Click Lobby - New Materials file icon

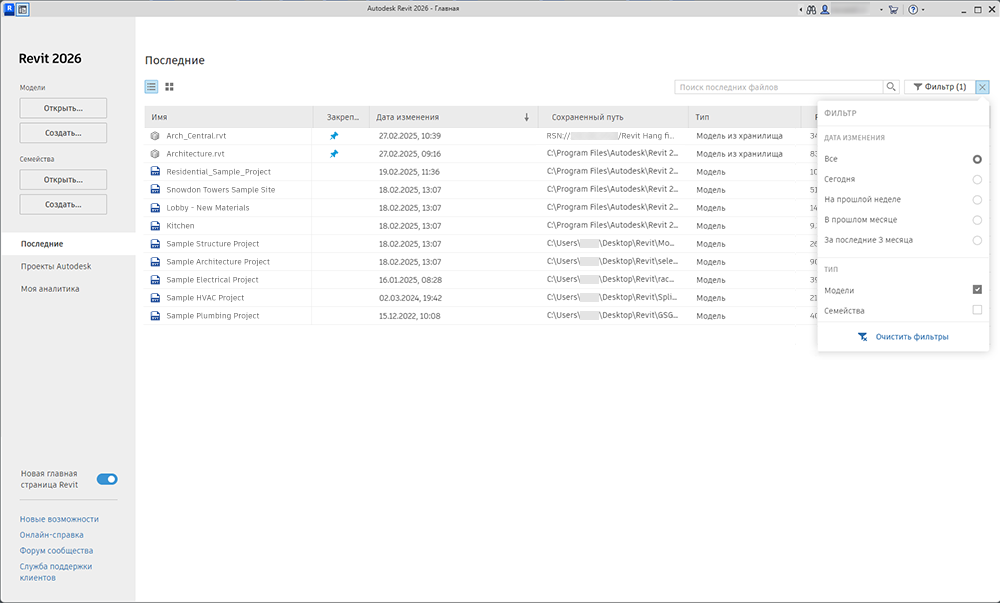click(x=154, y=208)
